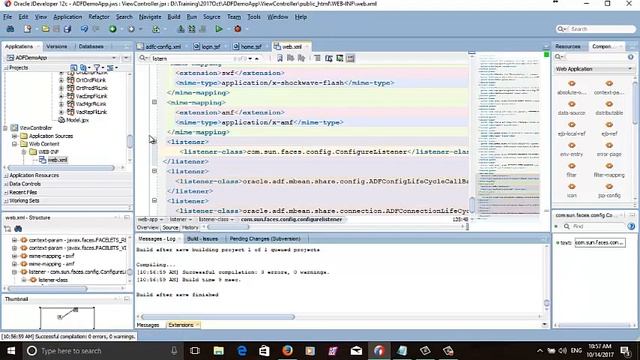The width and height of the screenshot is (640, 360).
Task: Click the binoculars search icon in main toolbar
Action: pos(10,29)
